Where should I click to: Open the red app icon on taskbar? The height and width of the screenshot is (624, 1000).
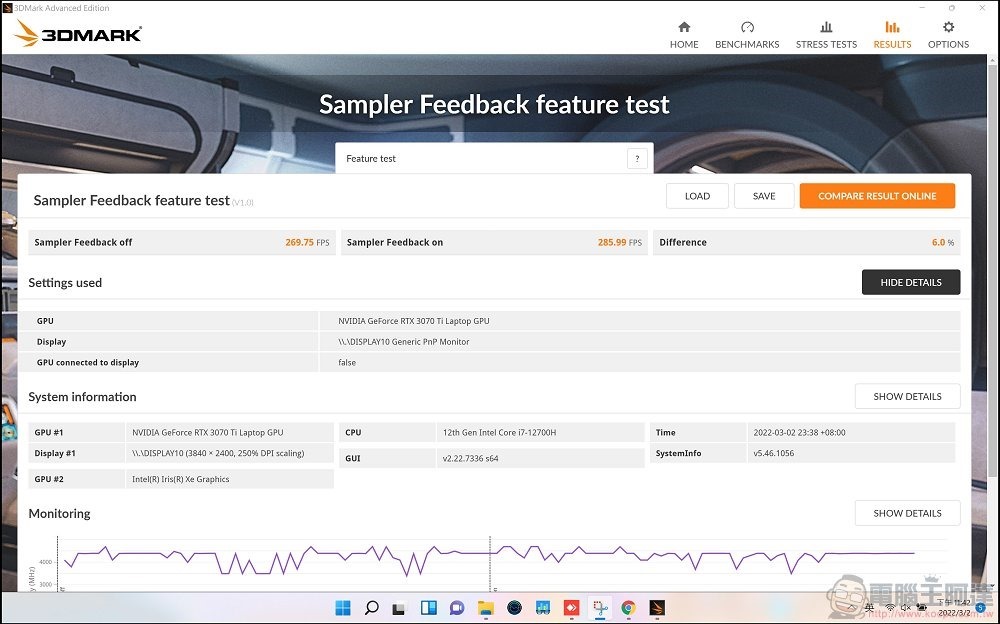tap(571, 608)
